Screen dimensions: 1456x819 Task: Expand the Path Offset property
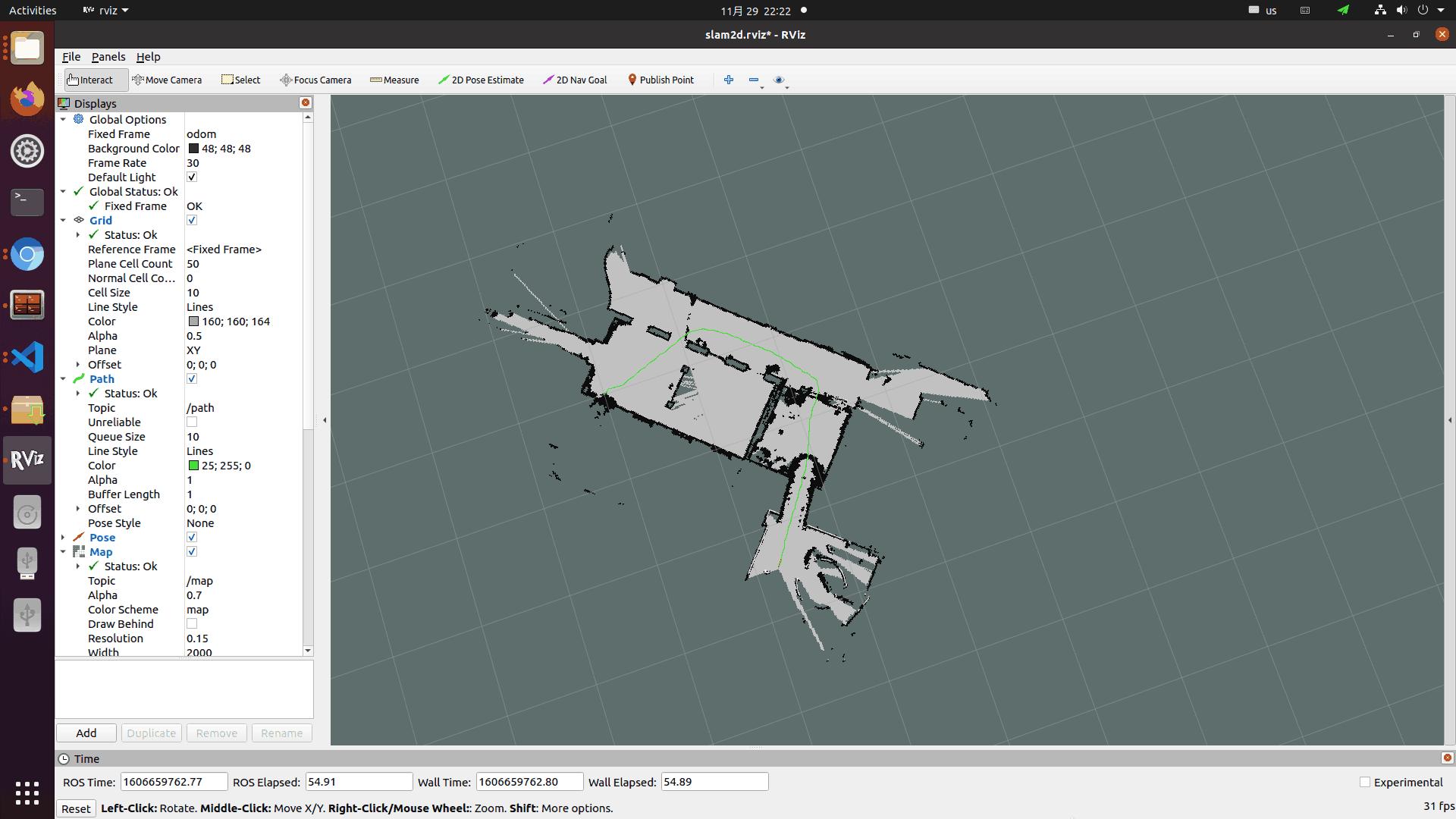78,509
